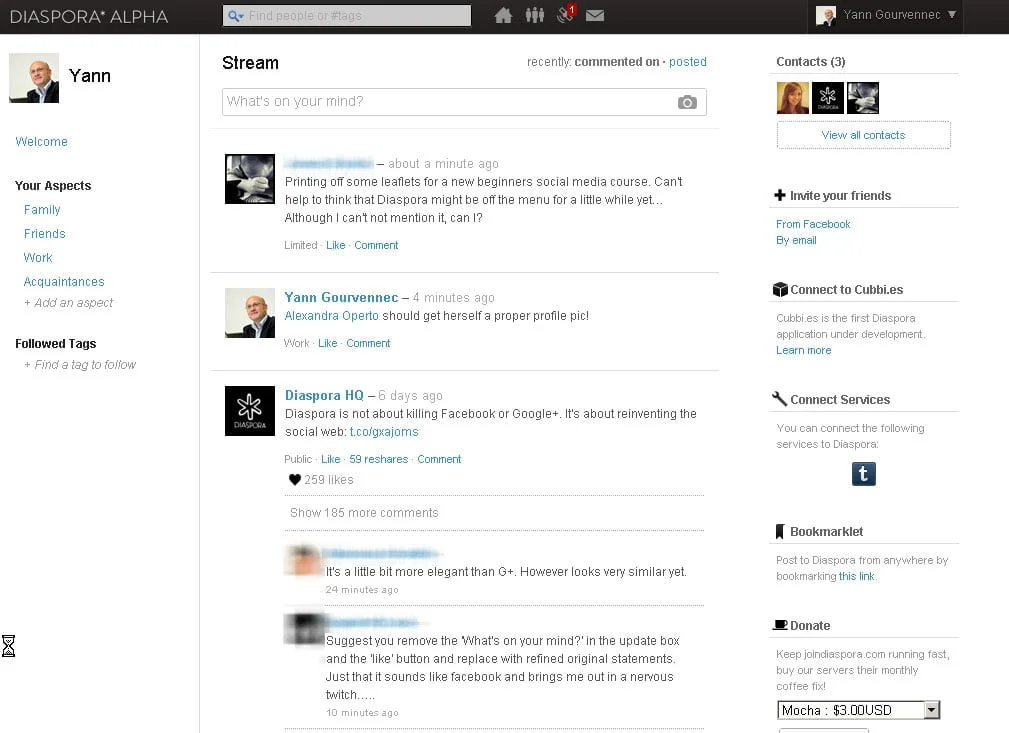The width and height of the screenshot is (1009, 733).
Task: Click View all contacts button
Action: (863, 135)
